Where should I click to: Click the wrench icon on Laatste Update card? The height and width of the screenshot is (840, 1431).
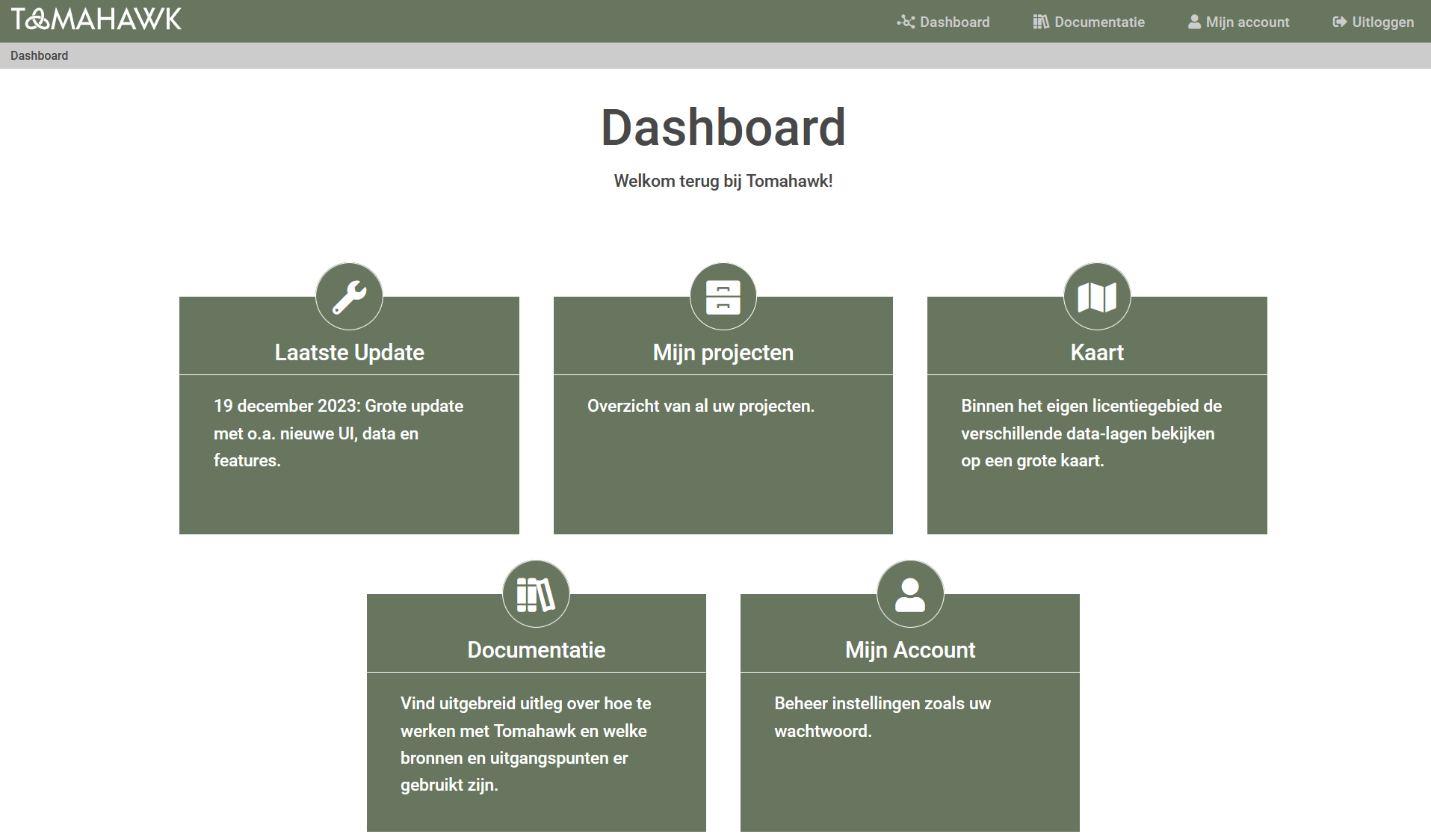[x=349, y=297]
